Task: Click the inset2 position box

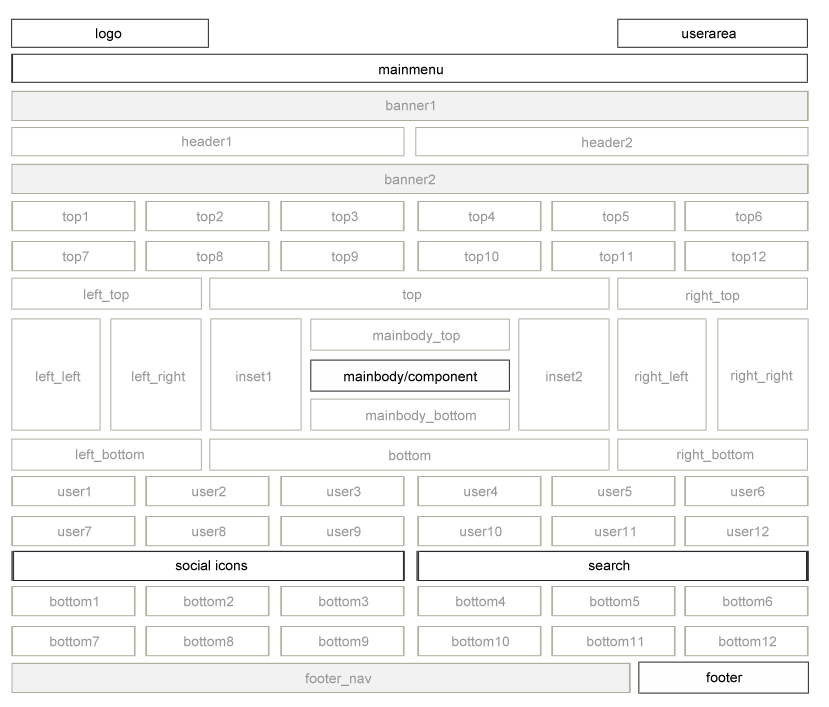Action: point(564,374)
